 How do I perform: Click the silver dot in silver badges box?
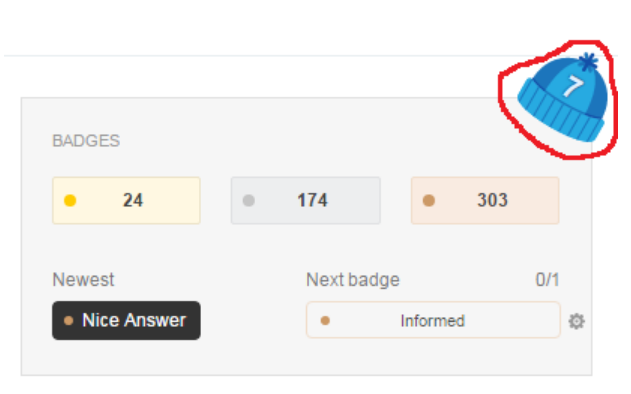(249, 200)
